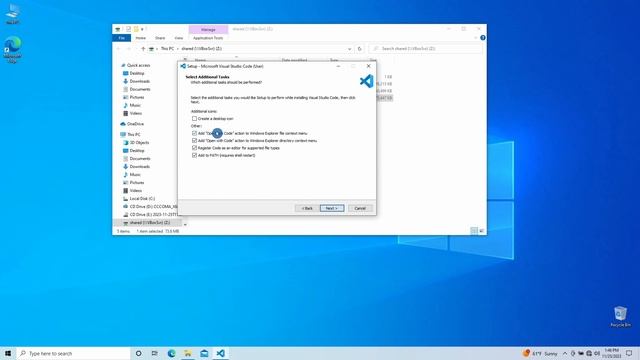Open the Share ribbon tab
The width and height of the screenshot is (640, 360).
tap(160, 38)
